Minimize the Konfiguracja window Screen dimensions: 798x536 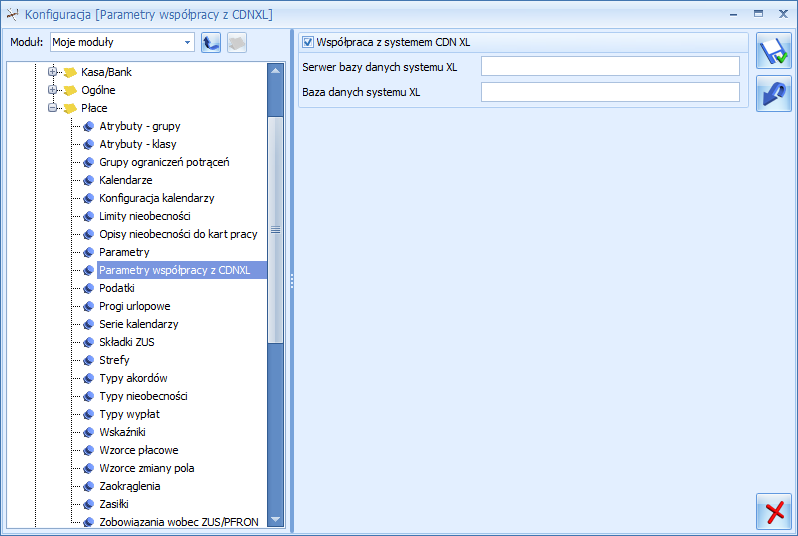733,15
